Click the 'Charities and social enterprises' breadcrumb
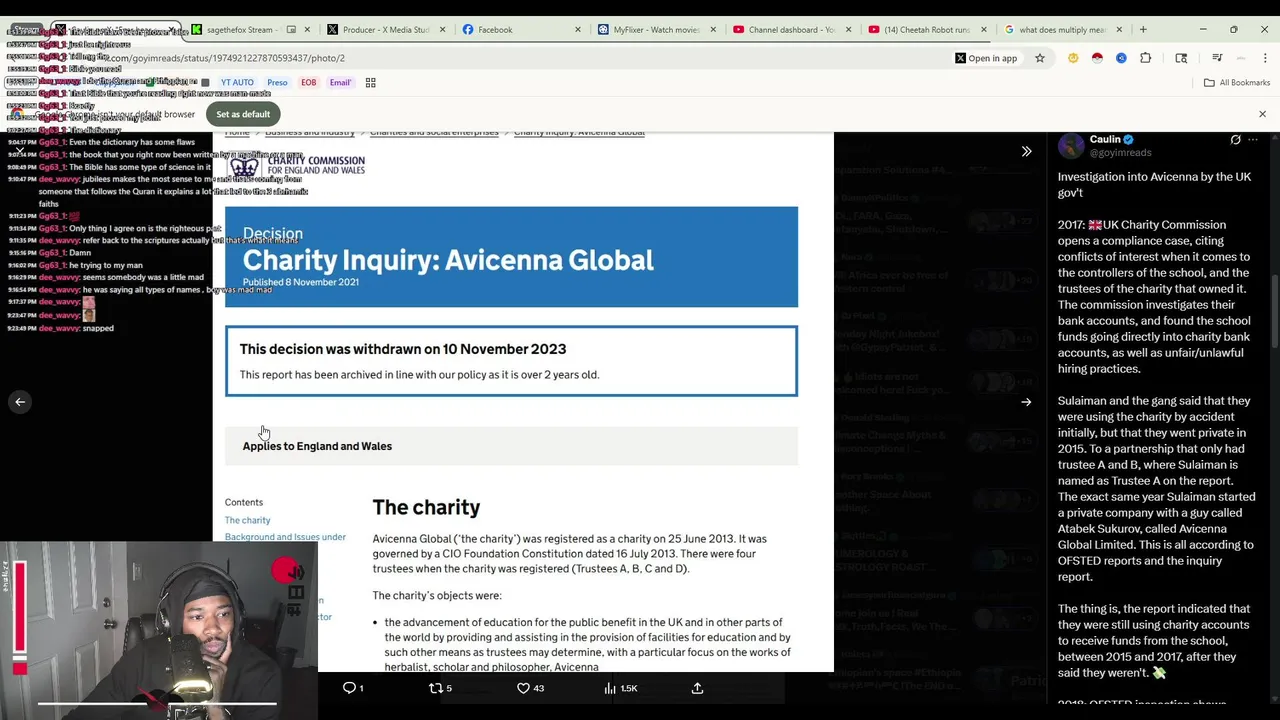 point(434,133)
